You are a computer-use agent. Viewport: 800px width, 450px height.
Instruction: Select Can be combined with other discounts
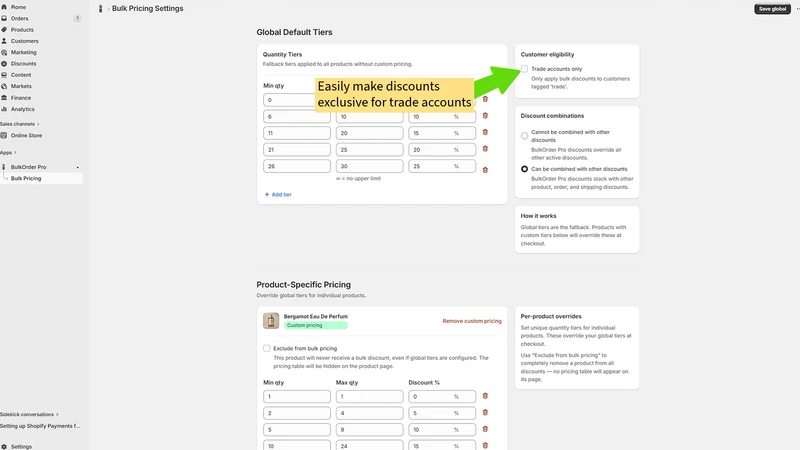tap(524, 169)
